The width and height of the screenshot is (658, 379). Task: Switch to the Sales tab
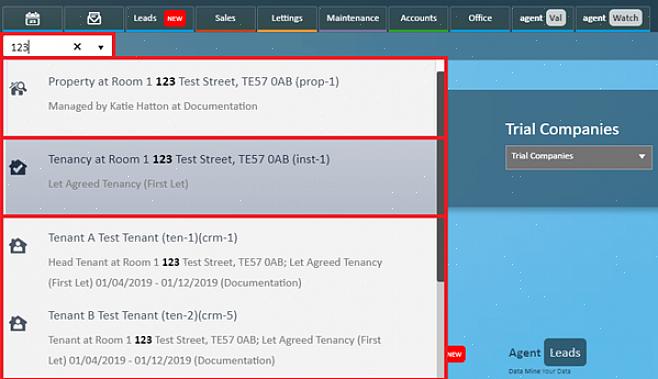tap(225, 18)
